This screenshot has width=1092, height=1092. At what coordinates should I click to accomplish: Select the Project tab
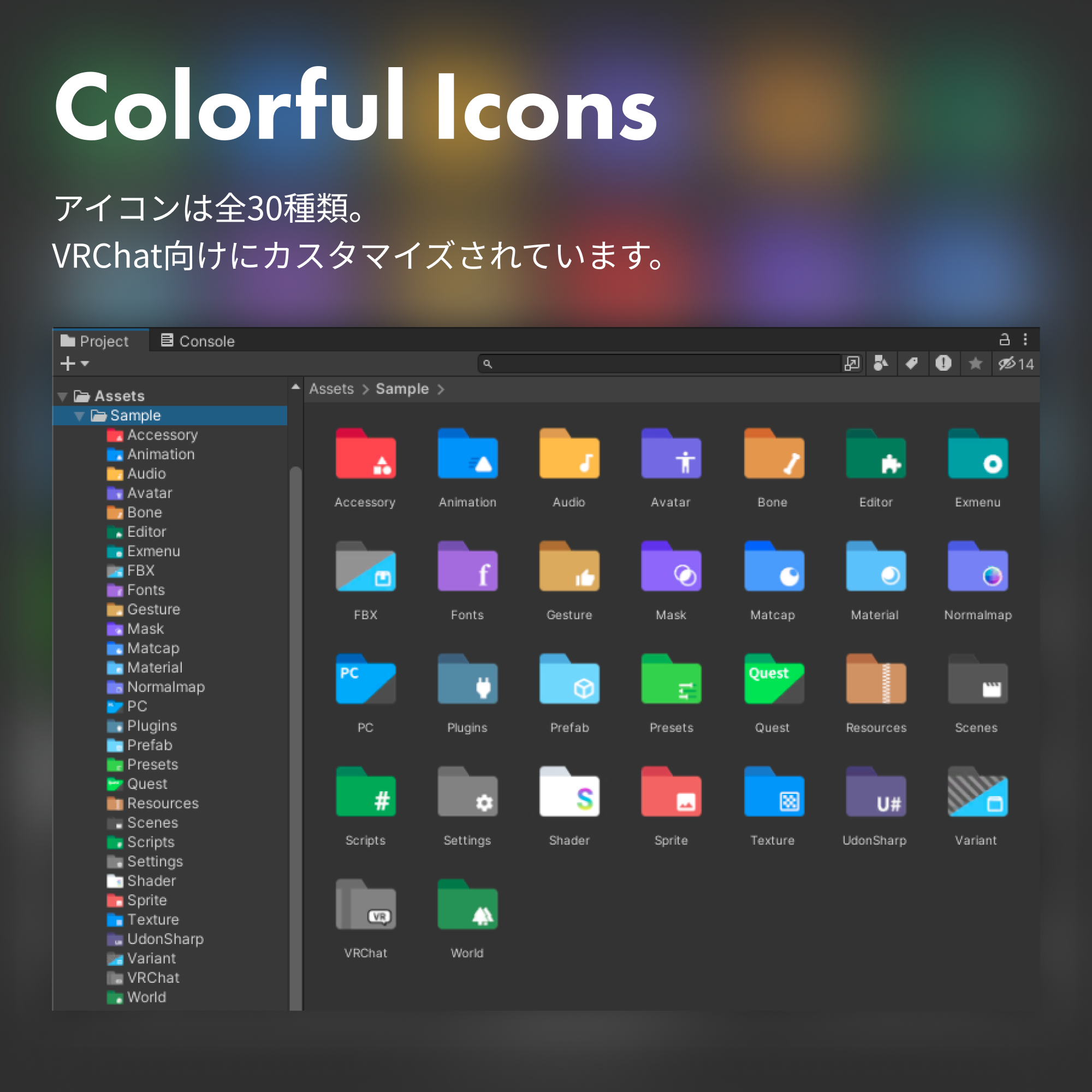point(105,340)
